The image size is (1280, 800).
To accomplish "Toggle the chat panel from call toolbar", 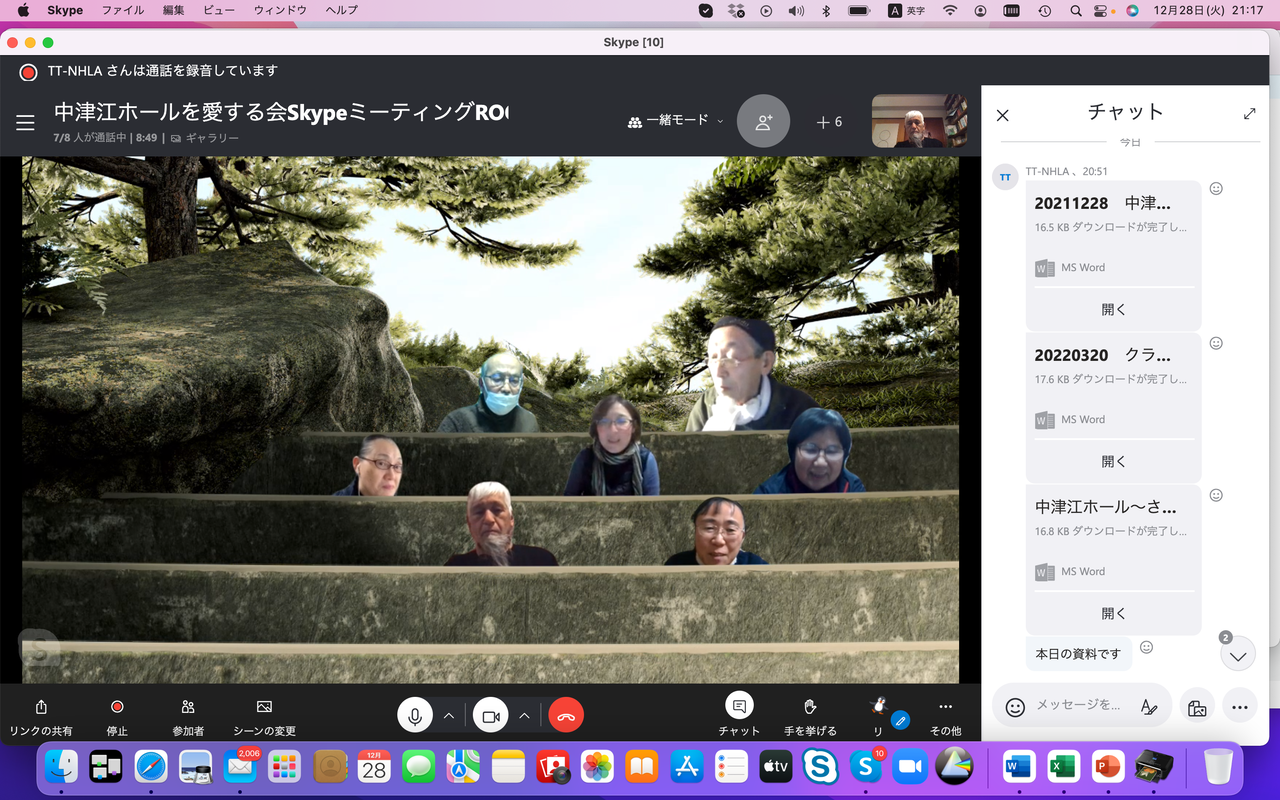I will pos(739,717).
